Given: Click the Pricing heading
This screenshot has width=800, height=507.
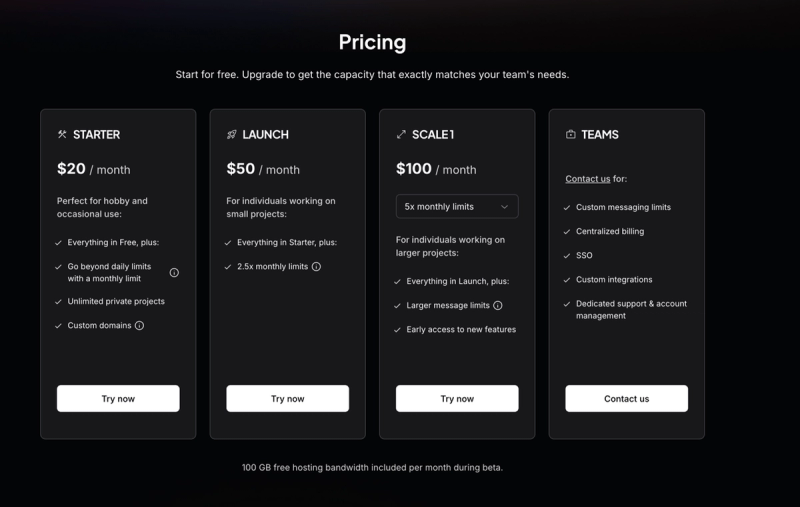Looking at the screenshot, I should pyautogui.click(x=372, y=42).
